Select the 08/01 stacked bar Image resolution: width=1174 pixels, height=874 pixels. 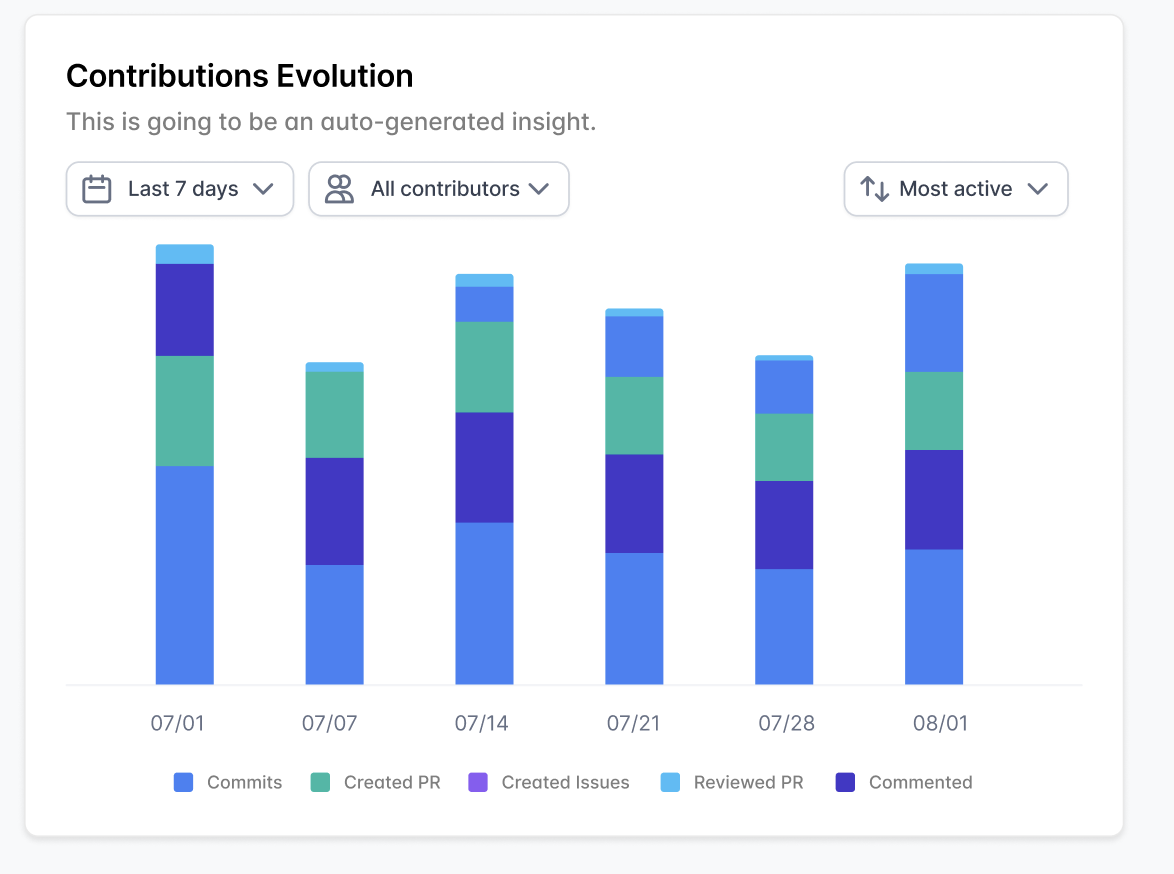pos(934,474)
